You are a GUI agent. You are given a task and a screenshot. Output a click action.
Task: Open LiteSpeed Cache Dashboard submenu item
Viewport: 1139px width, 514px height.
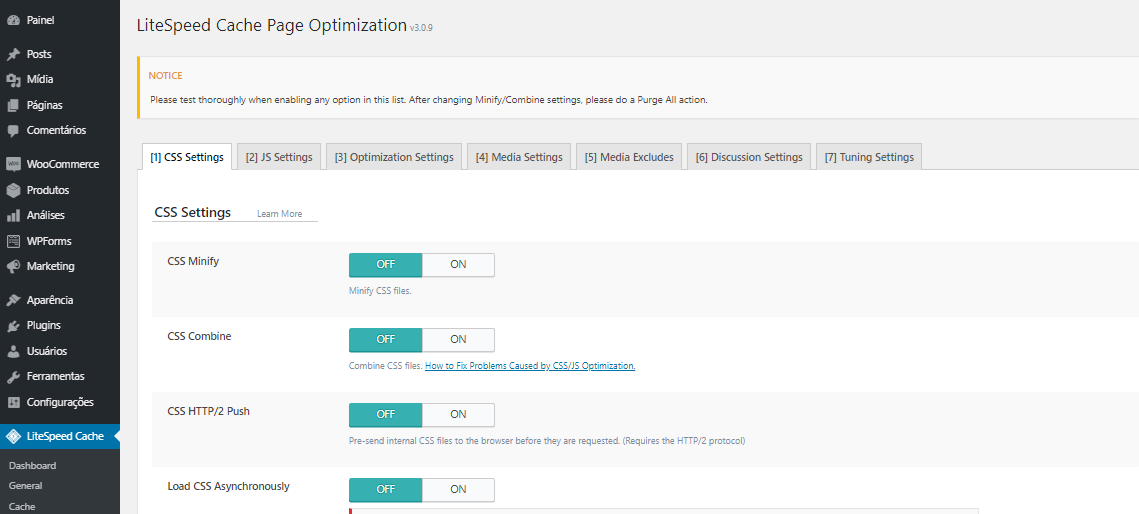pyautogui.click(x=32, y=466)
